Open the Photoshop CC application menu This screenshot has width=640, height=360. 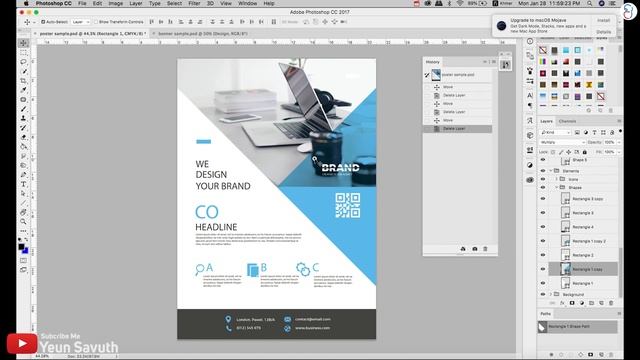[53, 3]
